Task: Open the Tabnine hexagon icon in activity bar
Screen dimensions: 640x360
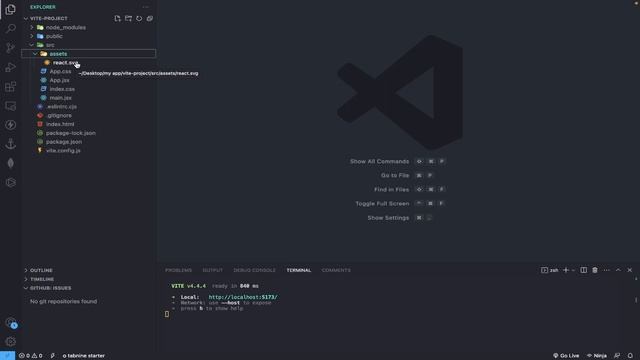Action: pos(11,182)
